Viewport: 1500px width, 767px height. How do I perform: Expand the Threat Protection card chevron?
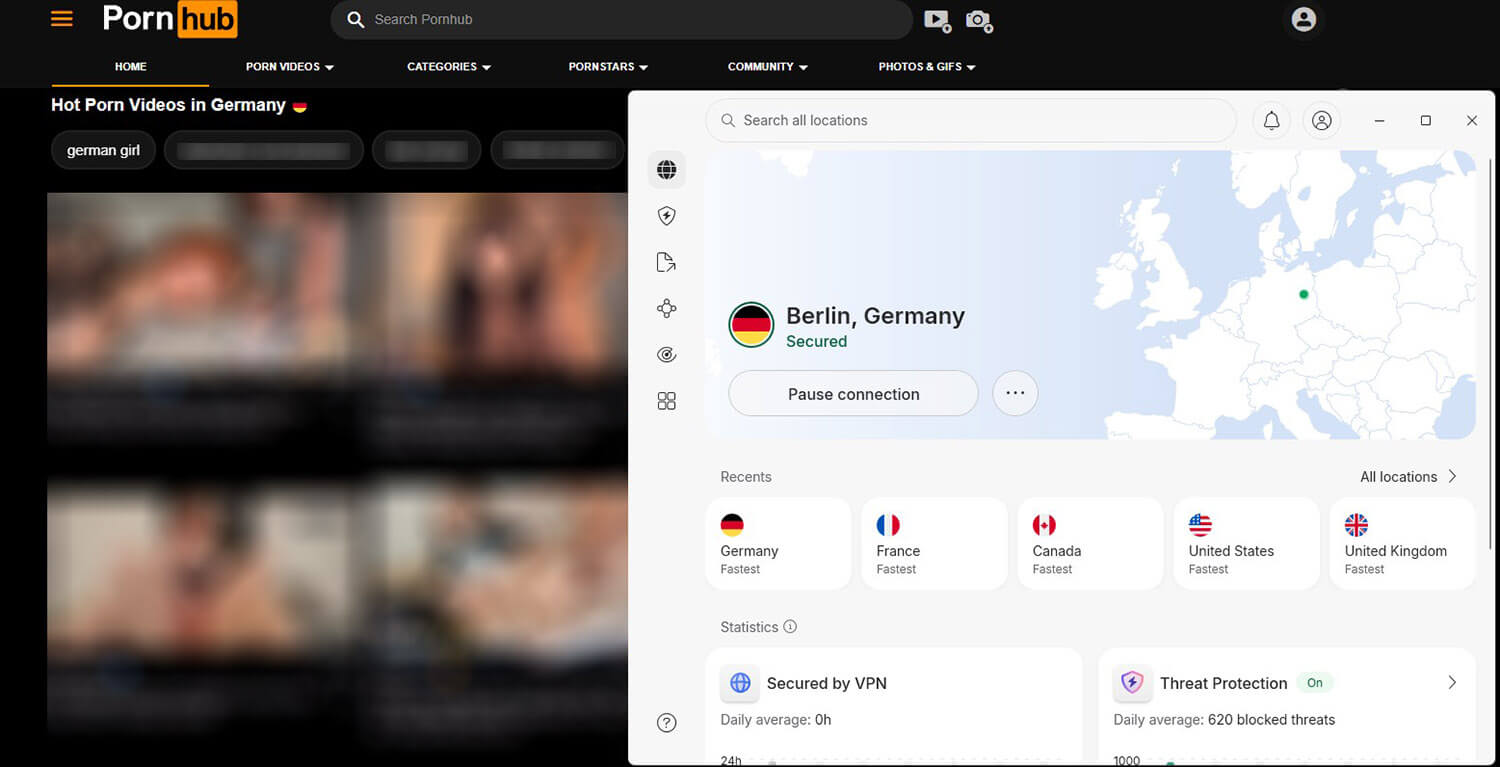point(1452,682)
